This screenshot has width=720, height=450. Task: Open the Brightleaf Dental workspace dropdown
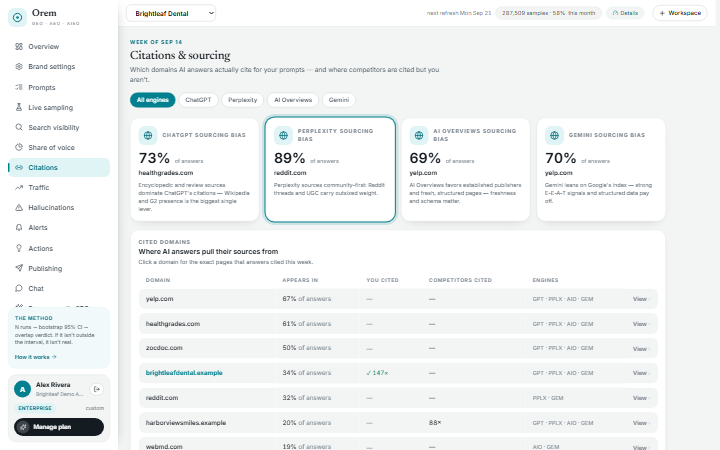pos(171,13)
